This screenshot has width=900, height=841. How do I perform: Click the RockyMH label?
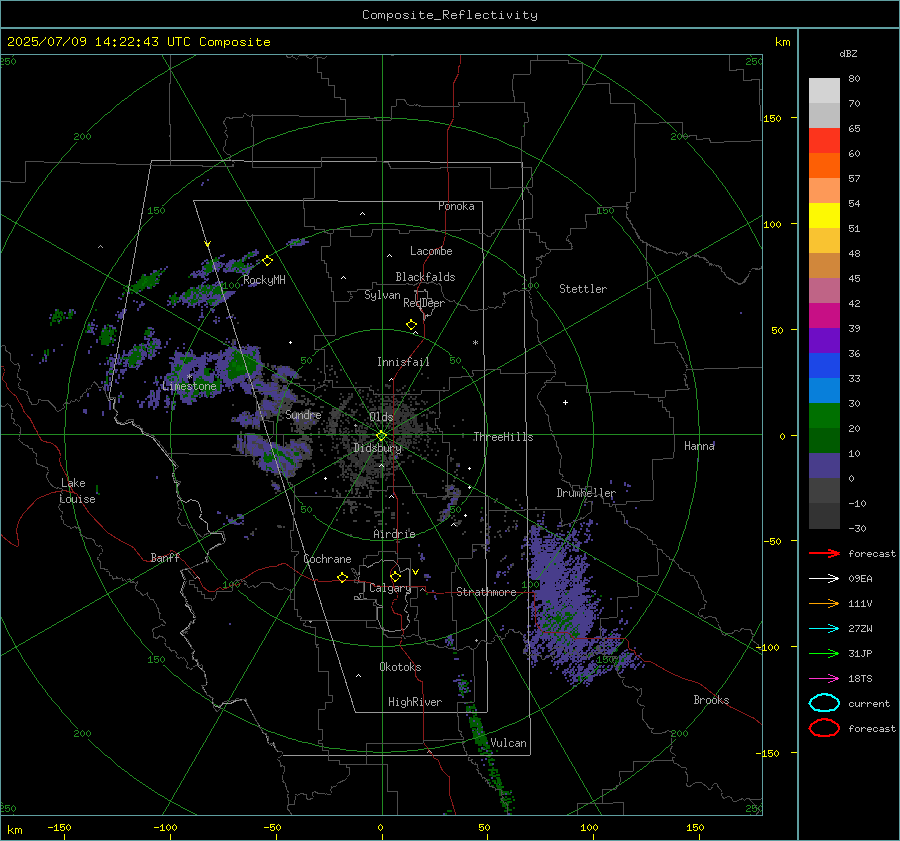pos(264,280)
